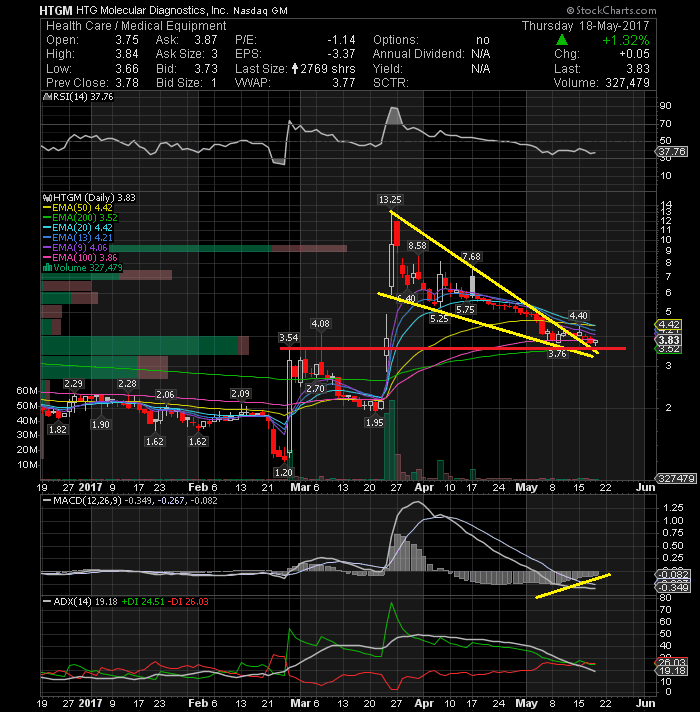The width and height of the screenshot is (700, 712).
Task: Click the 13.25 peak price label
Action: point(390,199)
